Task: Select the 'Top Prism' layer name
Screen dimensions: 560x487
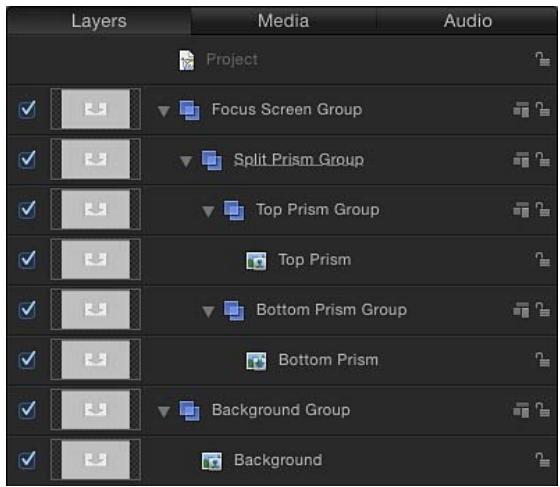Action: 315,260
